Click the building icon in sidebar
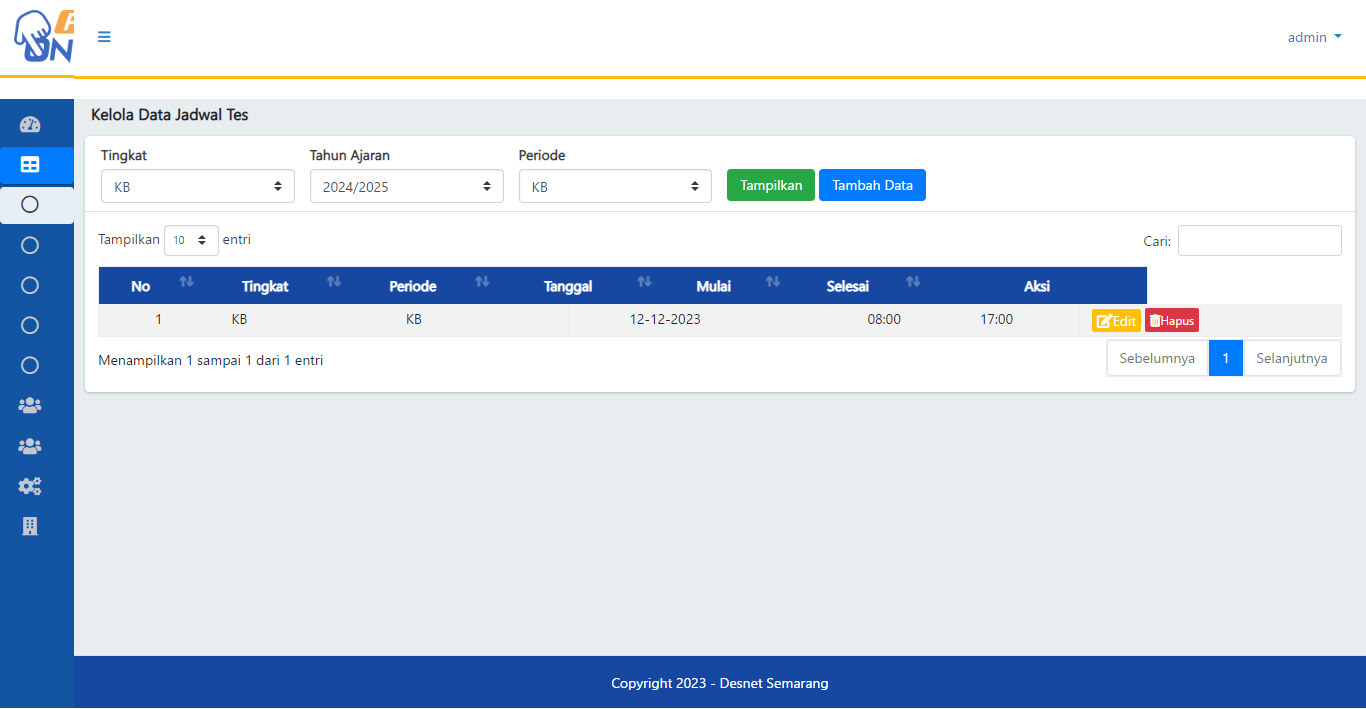 [30, 526]
